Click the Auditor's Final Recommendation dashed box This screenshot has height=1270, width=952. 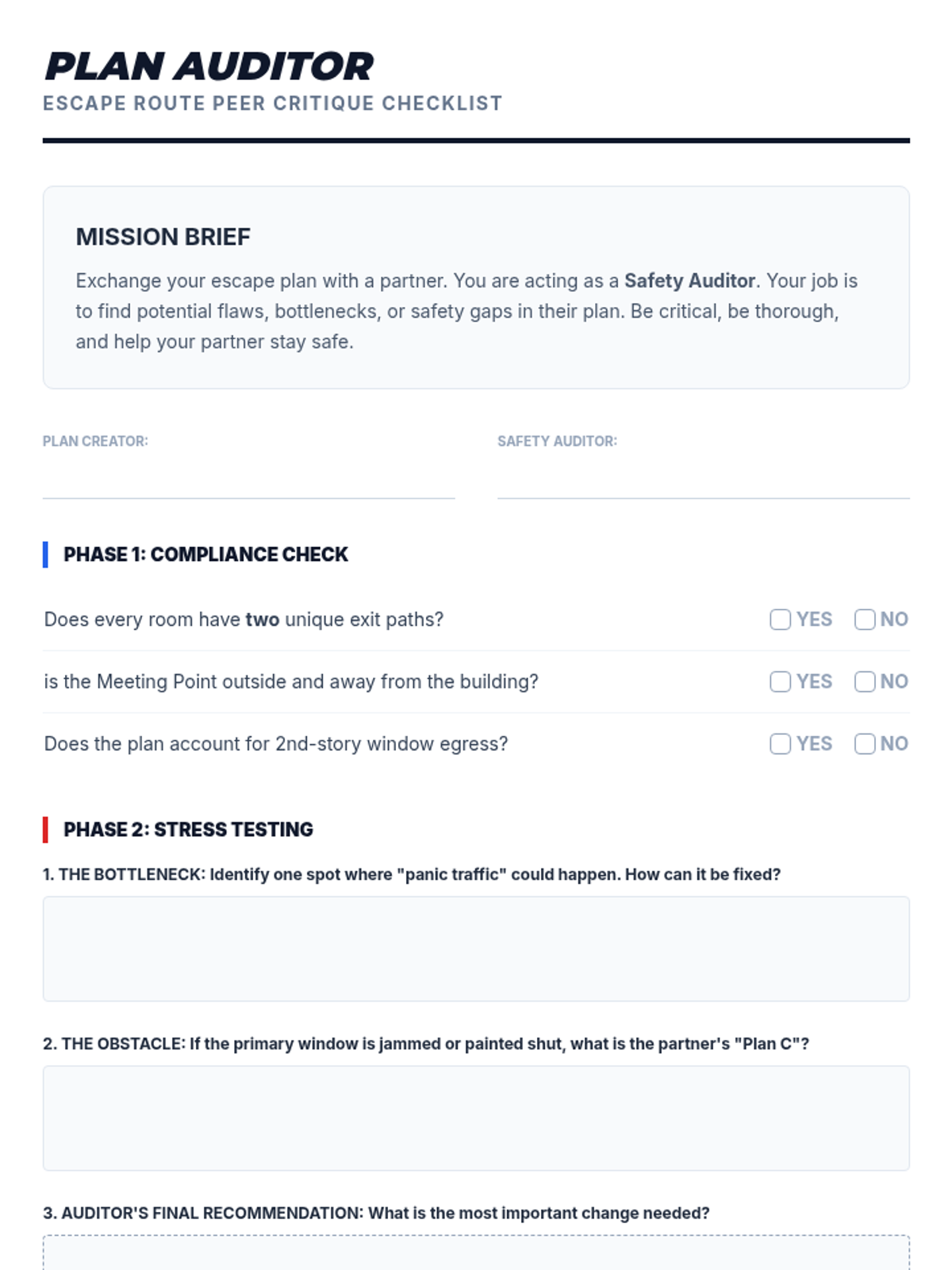tap(476, 1253)
